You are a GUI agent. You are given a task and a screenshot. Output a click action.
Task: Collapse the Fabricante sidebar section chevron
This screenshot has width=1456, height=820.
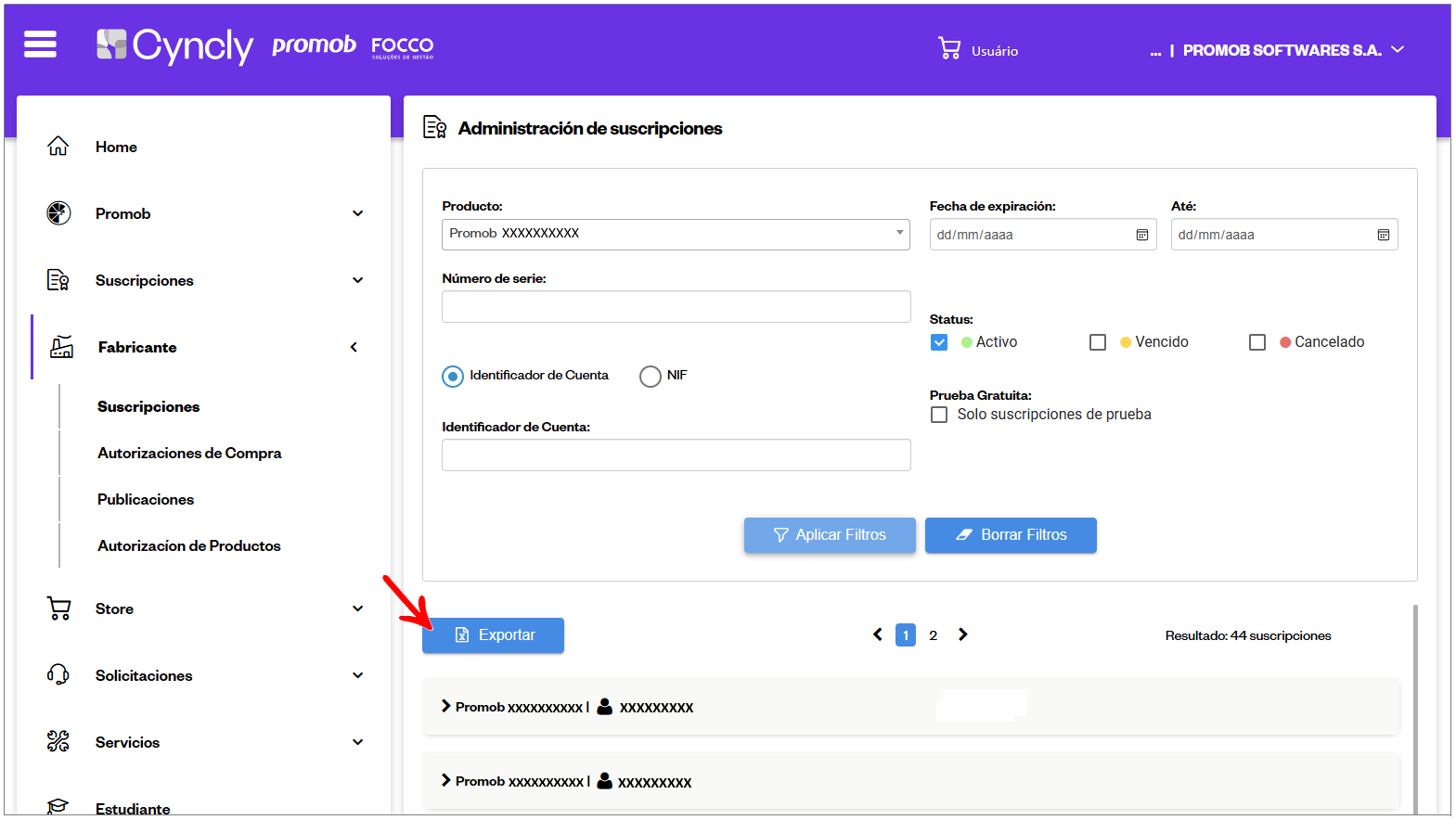[x=354, y=347]
